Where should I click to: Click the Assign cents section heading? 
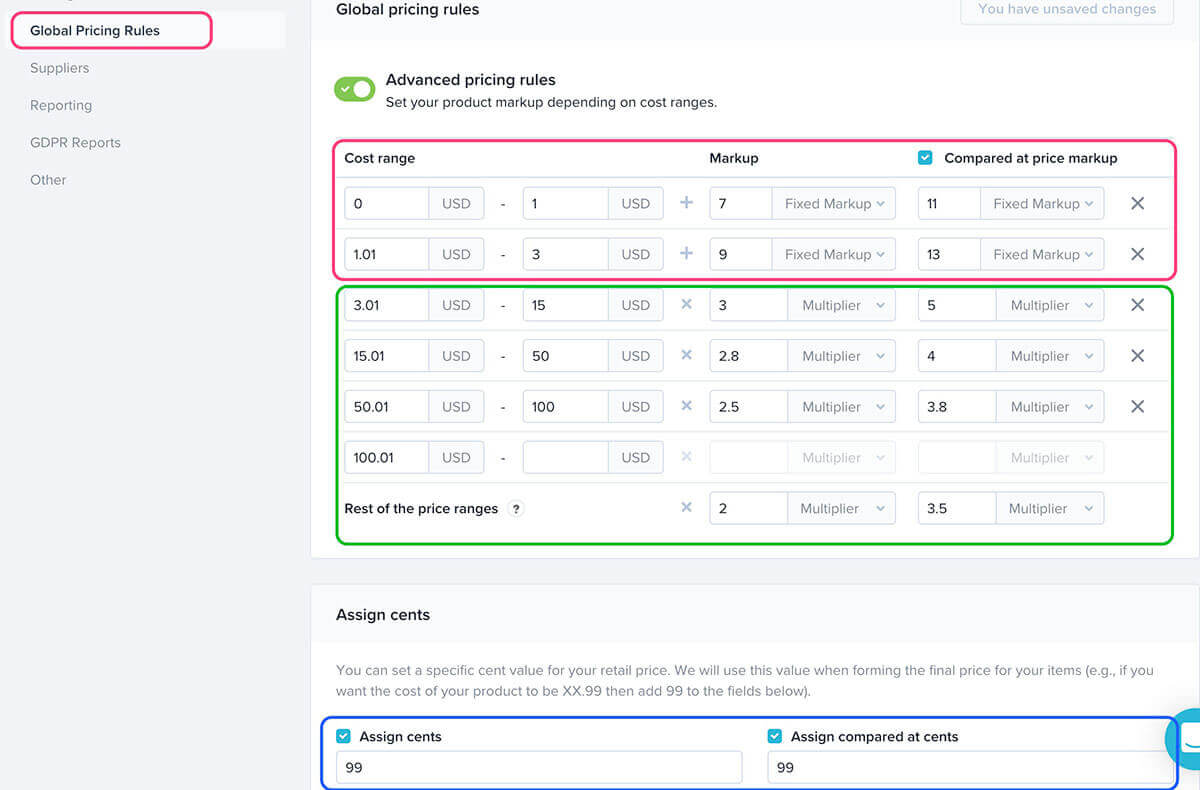click(383, 615)
